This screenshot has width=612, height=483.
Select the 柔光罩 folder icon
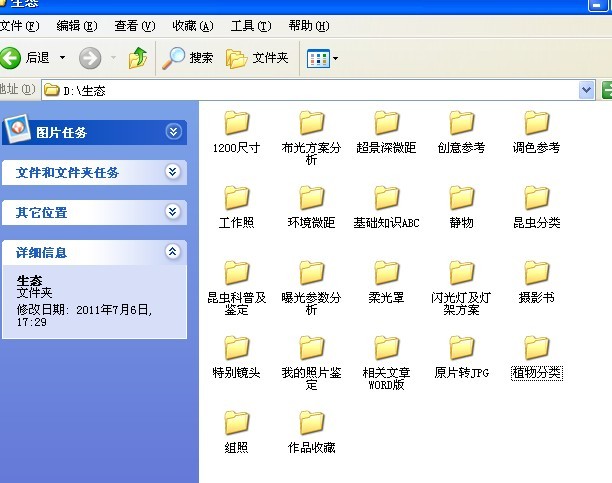point(386,273)
